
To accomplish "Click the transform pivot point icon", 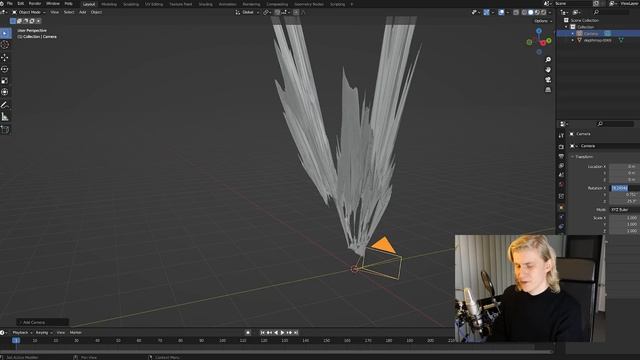I will pos(267,12).
